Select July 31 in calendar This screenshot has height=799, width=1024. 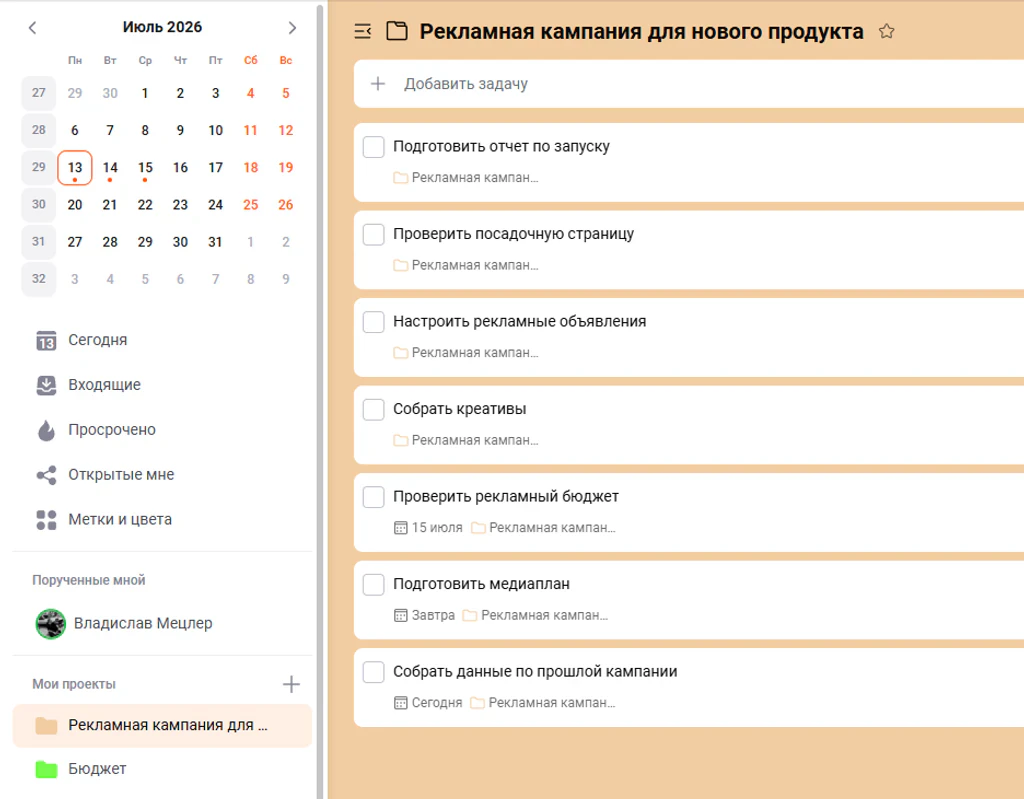click(215, 242)
